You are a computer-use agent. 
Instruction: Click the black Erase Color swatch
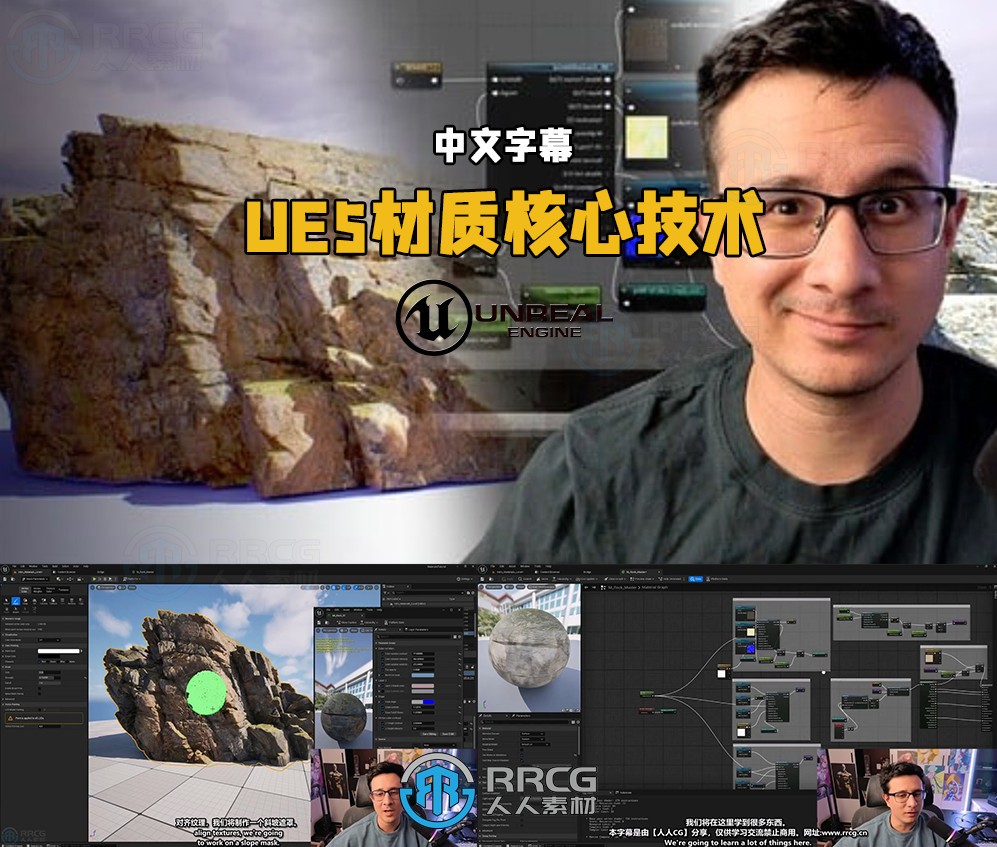[49, 656]
